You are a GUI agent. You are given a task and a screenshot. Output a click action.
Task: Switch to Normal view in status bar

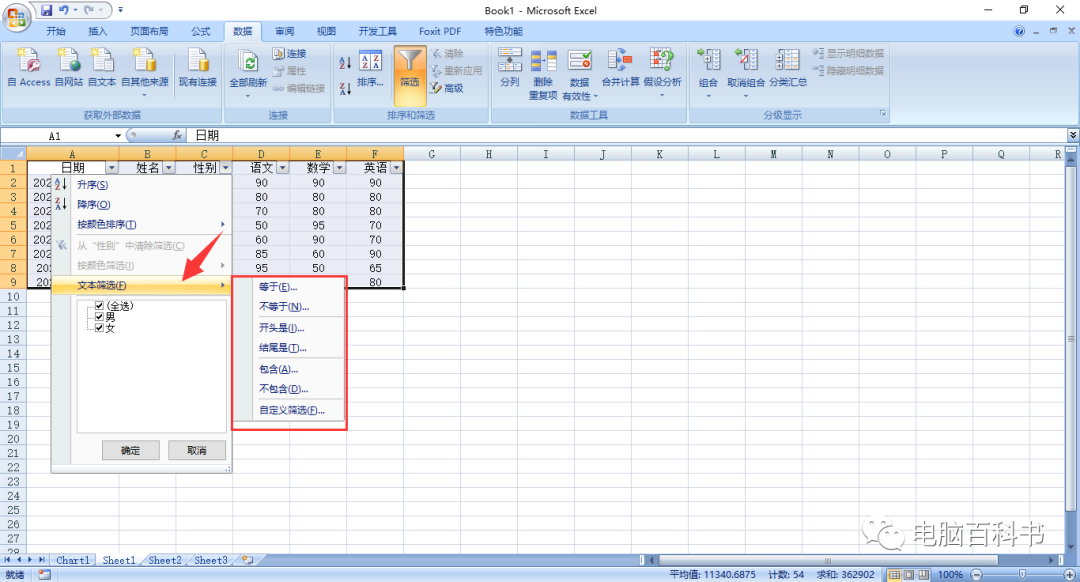[894, 574]
